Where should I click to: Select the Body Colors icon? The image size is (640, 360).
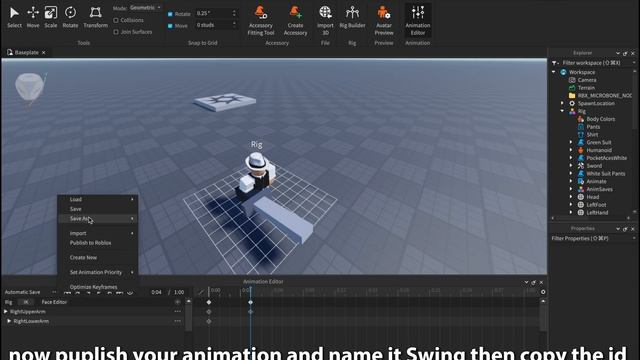pyautogui.click(x=581, y=119)
